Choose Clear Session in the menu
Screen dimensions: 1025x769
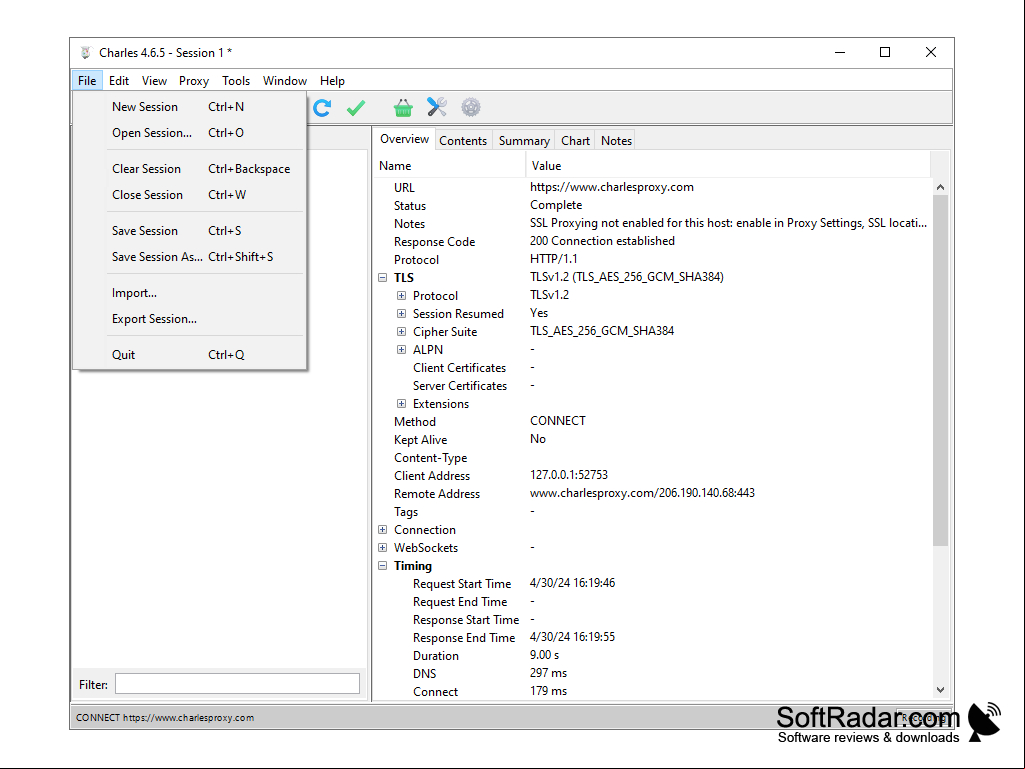[x=190, y=169]
